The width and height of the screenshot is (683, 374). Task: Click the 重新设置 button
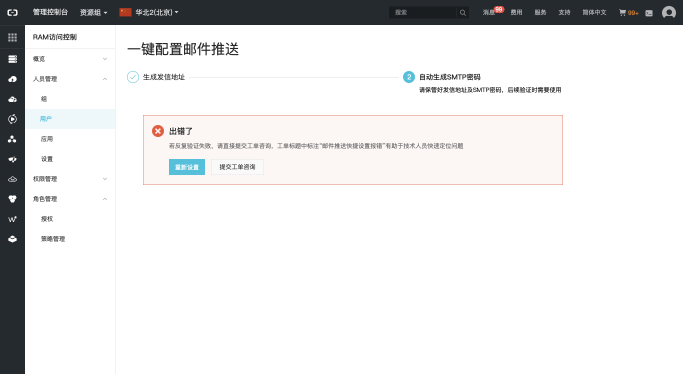click(x=187, y=167)
